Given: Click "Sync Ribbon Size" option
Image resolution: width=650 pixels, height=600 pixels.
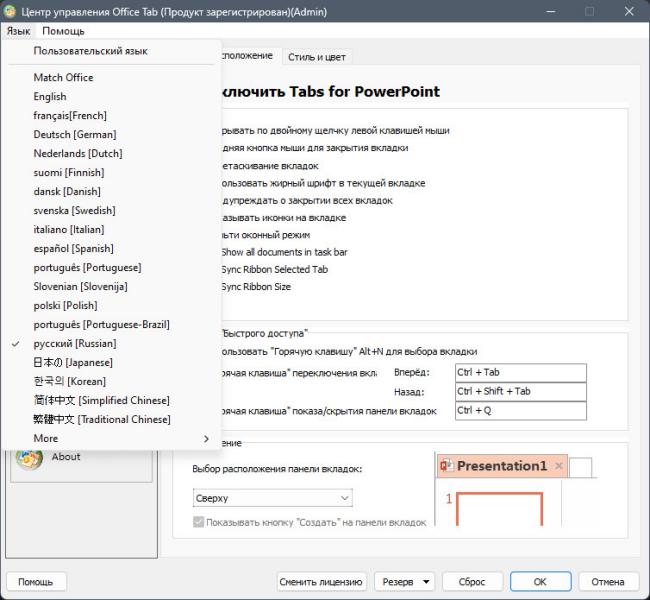Looking at the screenshot, I should tap(256, 287).
